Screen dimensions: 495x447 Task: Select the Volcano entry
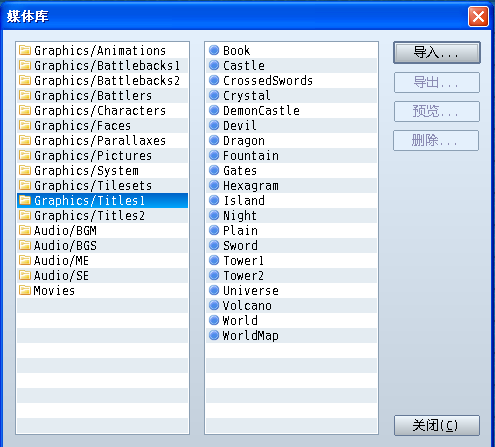[291, 305]
